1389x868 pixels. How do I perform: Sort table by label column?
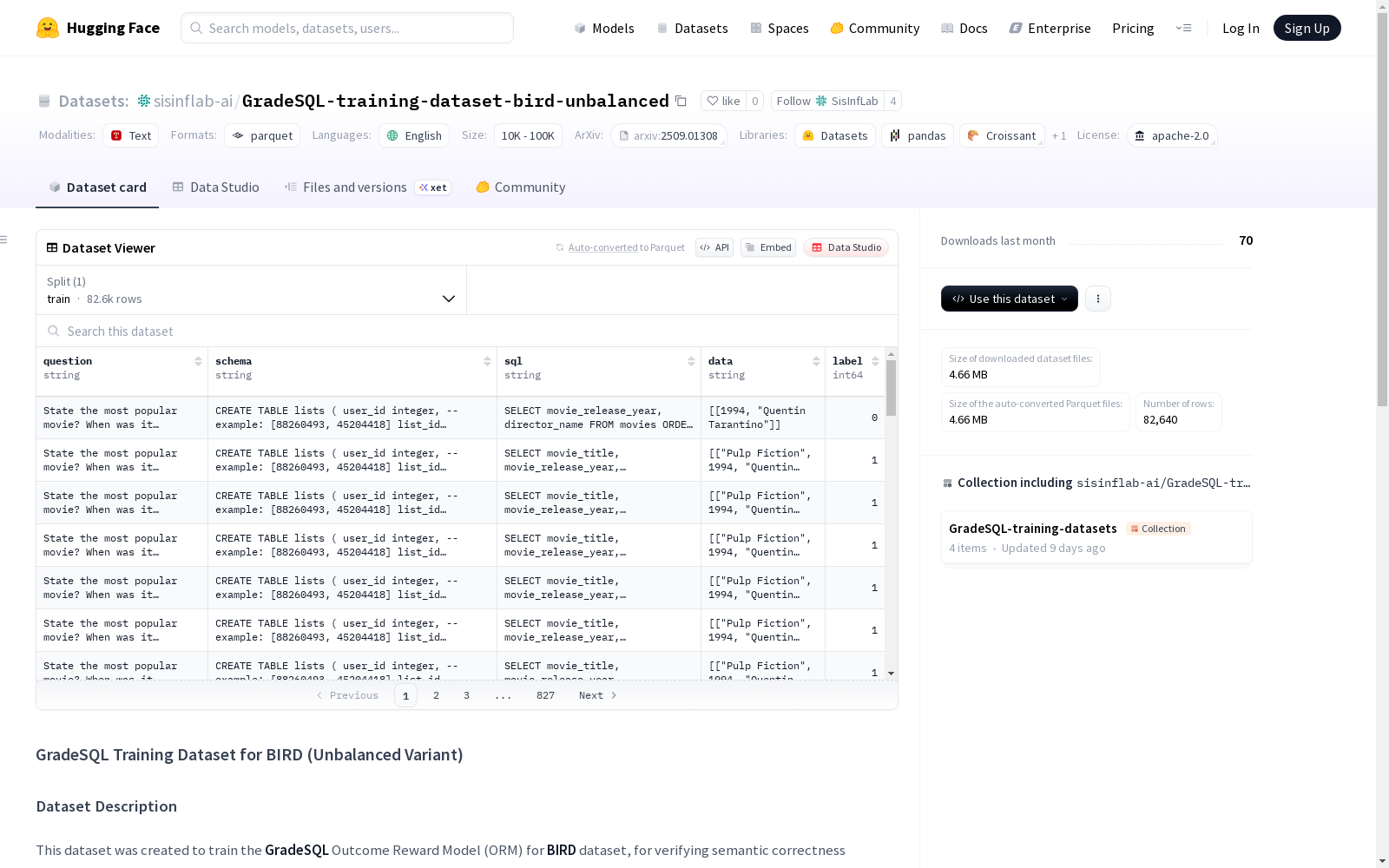coord(875,361)
